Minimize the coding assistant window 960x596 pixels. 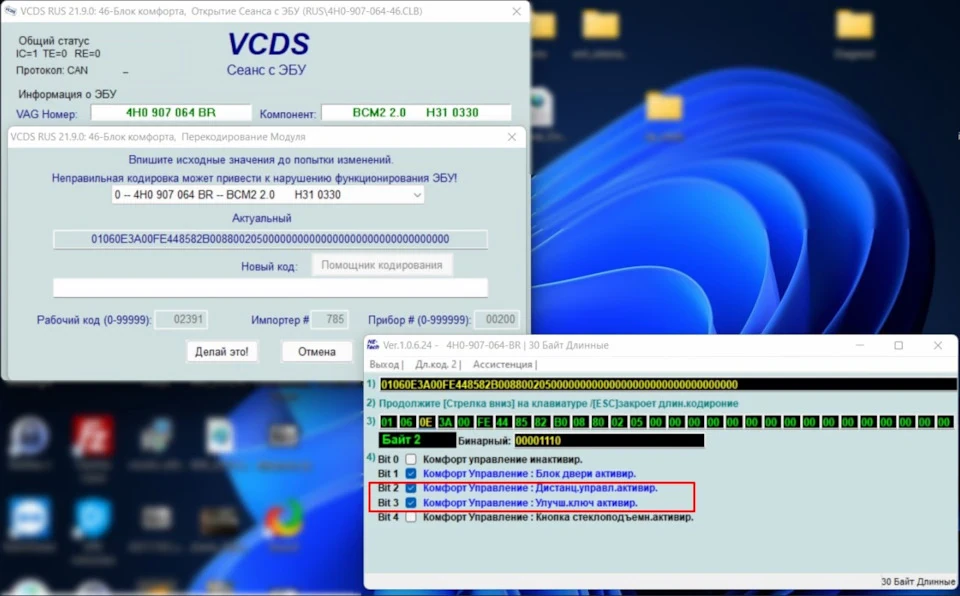point(860,345)
